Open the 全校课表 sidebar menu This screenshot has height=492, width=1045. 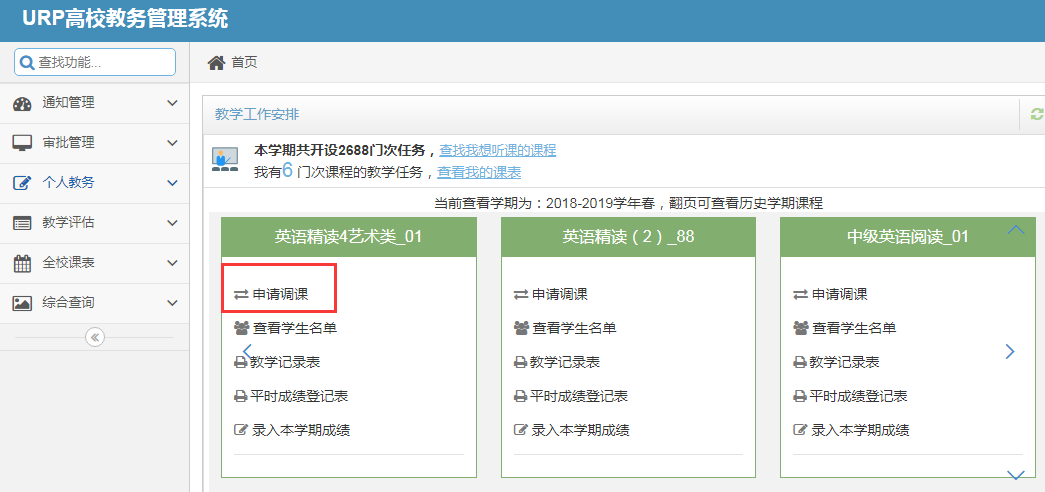95,263
